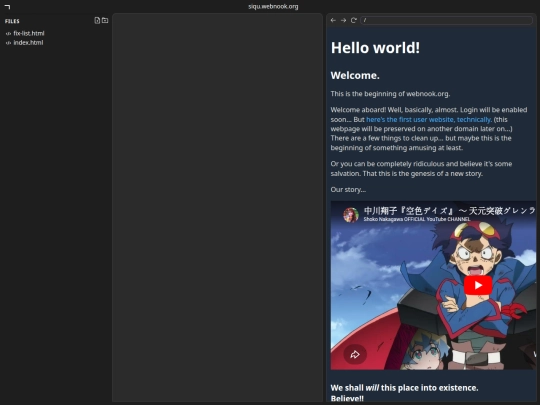Go back in preview browser
This screenshot has height=405, width=540.
pyautogui.click(x=333, y=20)
